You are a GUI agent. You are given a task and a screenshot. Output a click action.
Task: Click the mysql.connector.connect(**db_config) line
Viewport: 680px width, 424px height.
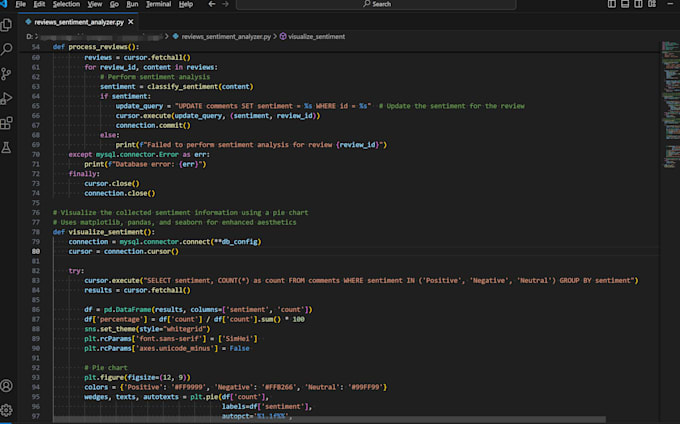(165, 242)
